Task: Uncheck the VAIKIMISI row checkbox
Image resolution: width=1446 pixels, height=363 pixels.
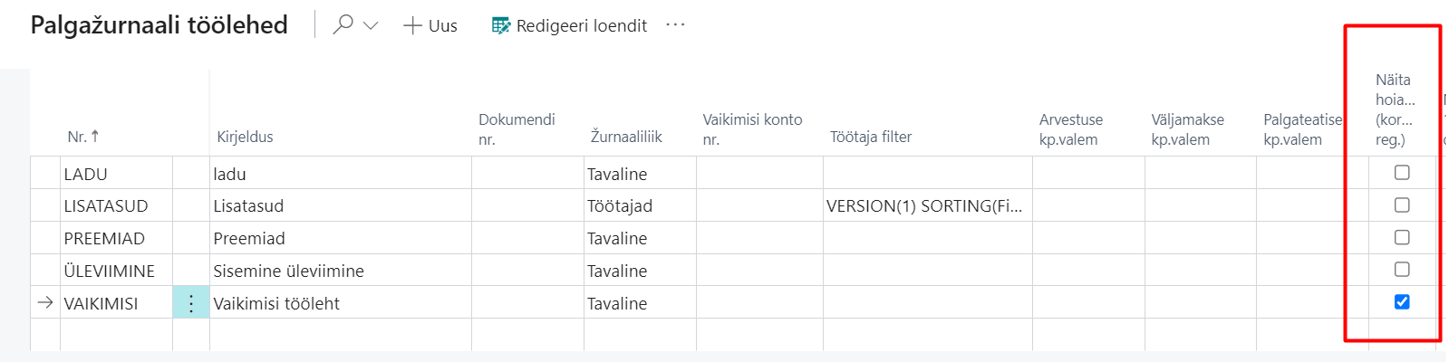Action: [1402, 302]
